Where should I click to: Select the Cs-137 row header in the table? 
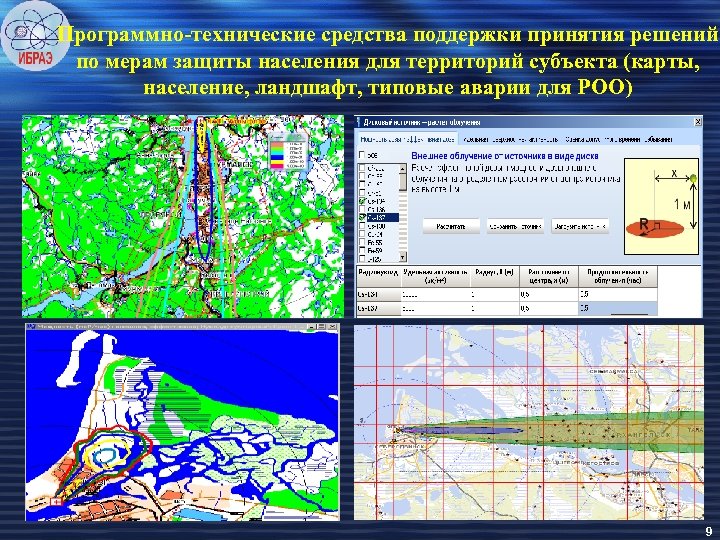coord(378,309)
